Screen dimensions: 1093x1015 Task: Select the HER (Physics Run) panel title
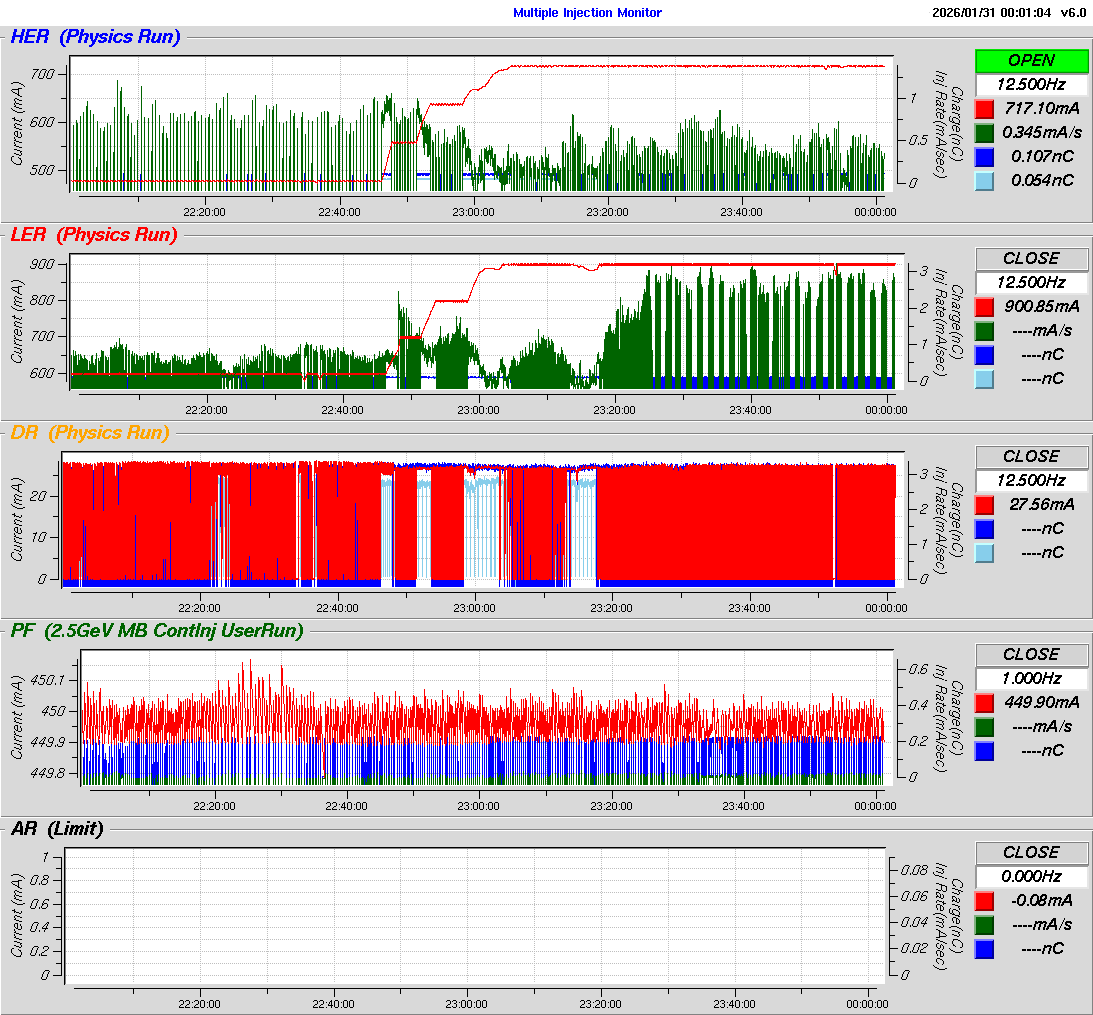coord(95,38)
